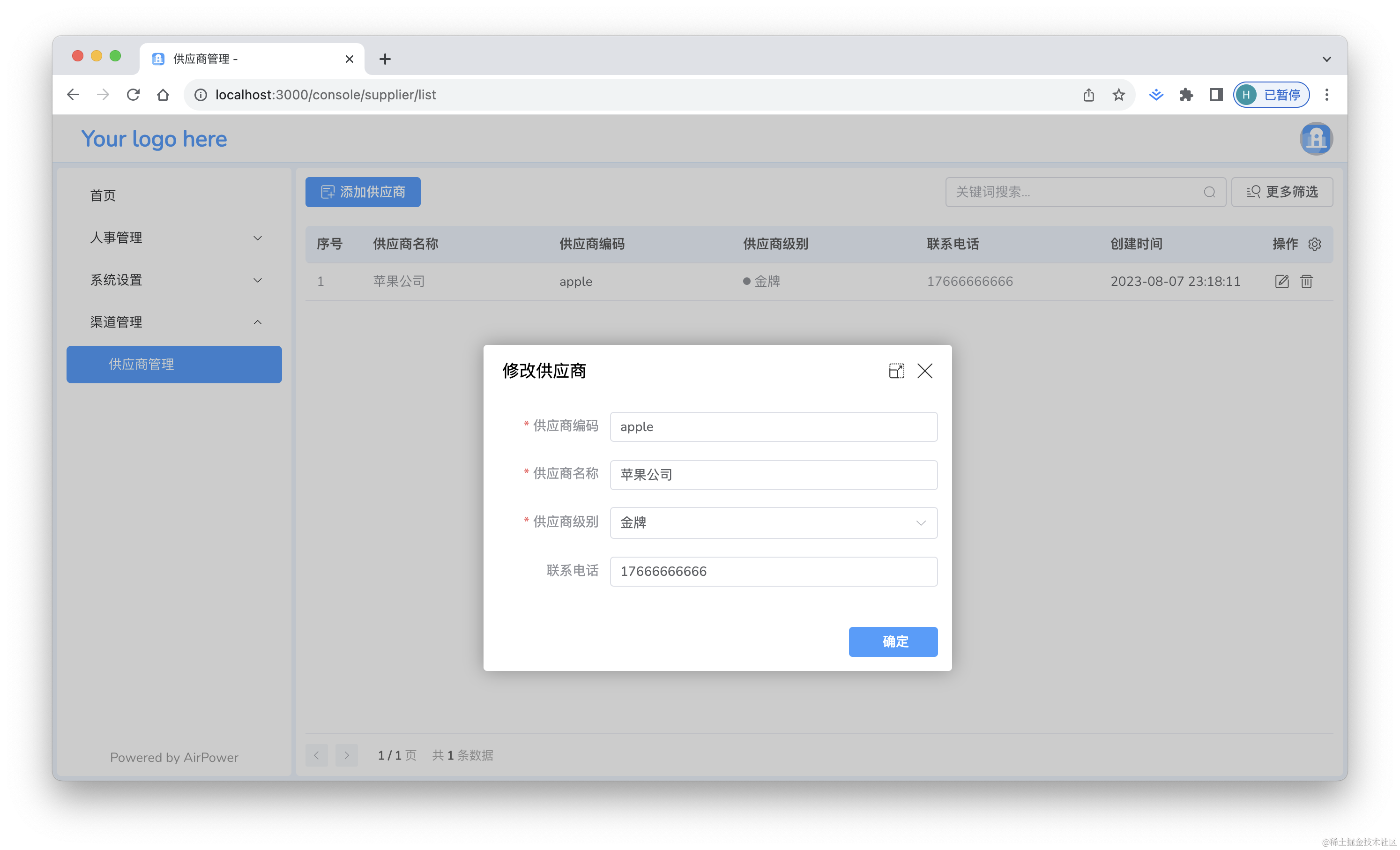Open the user avatar icon at top right

1317,138
